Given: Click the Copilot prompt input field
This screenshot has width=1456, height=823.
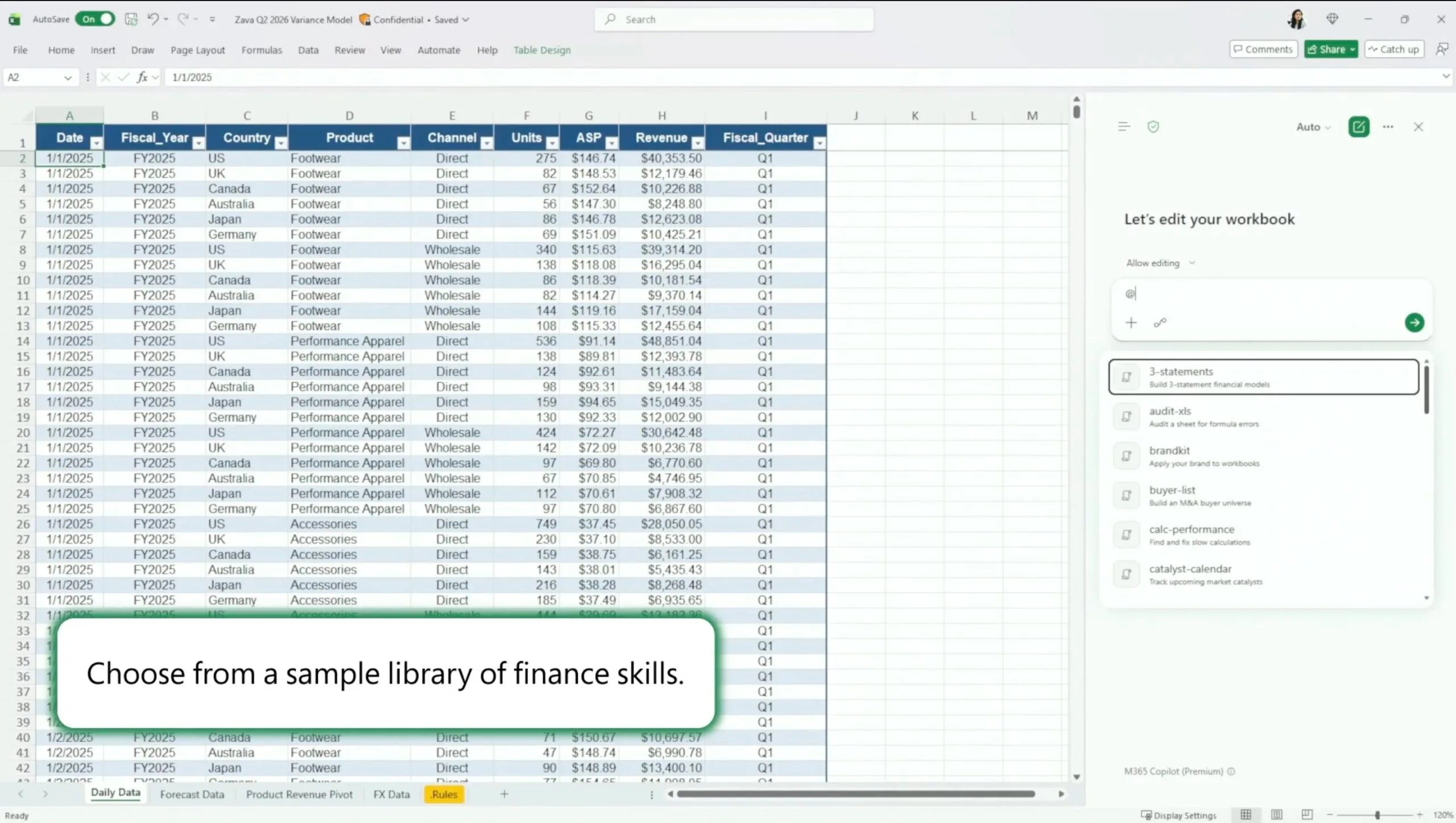Looking at the screenshot, I should pyautogui.click(x=1272, y=294).
